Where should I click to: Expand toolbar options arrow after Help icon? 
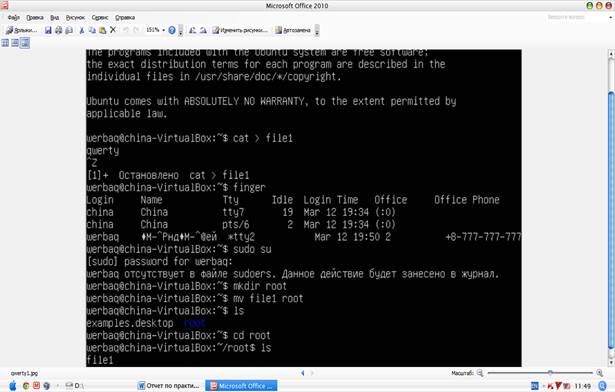[180, 31]
